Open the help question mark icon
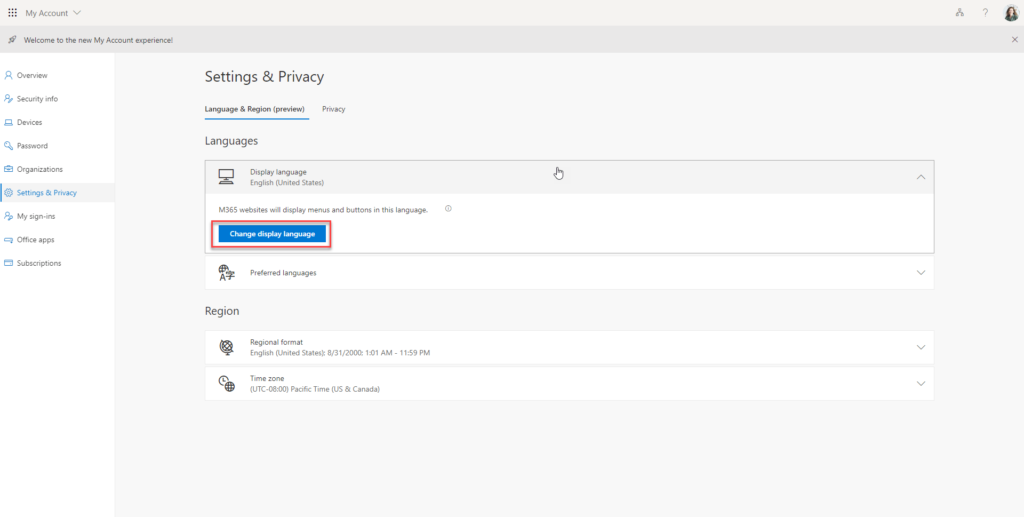Screen dimensions: 1024x517 [985, 13]
